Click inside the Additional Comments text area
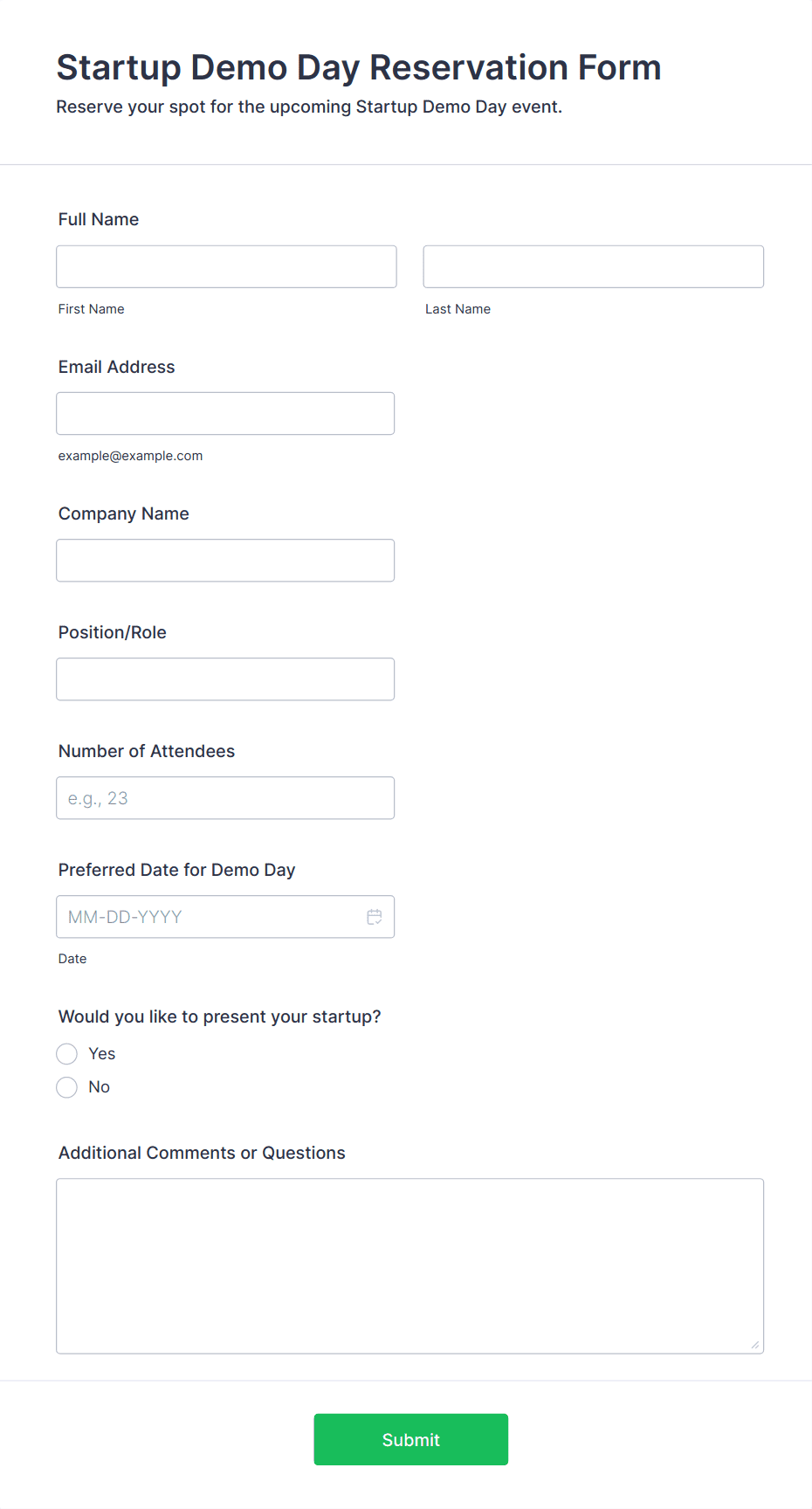The height and width of the screenshot is (1509, 812). 409,1265
